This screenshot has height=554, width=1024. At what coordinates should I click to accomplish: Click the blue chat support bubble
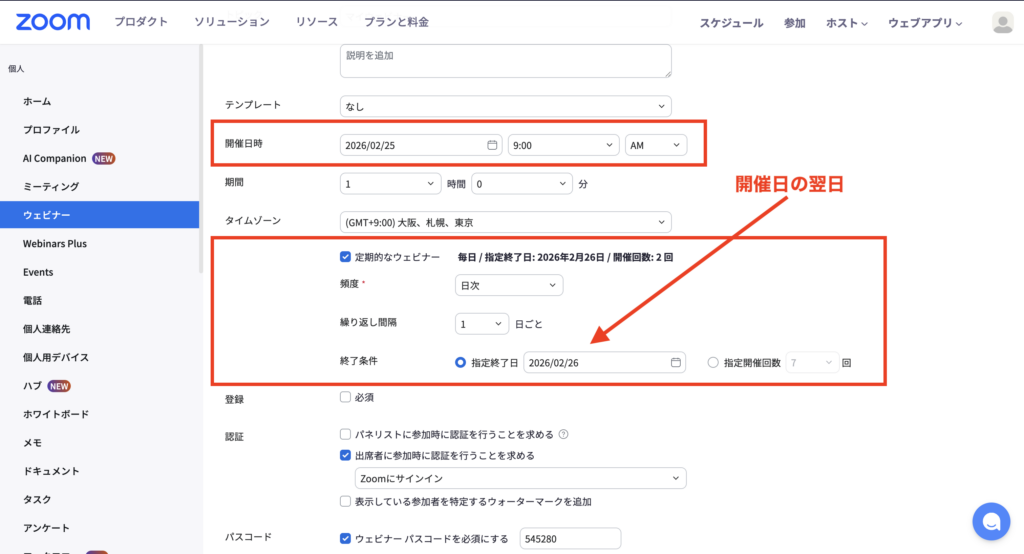click(x=990, y=521)
